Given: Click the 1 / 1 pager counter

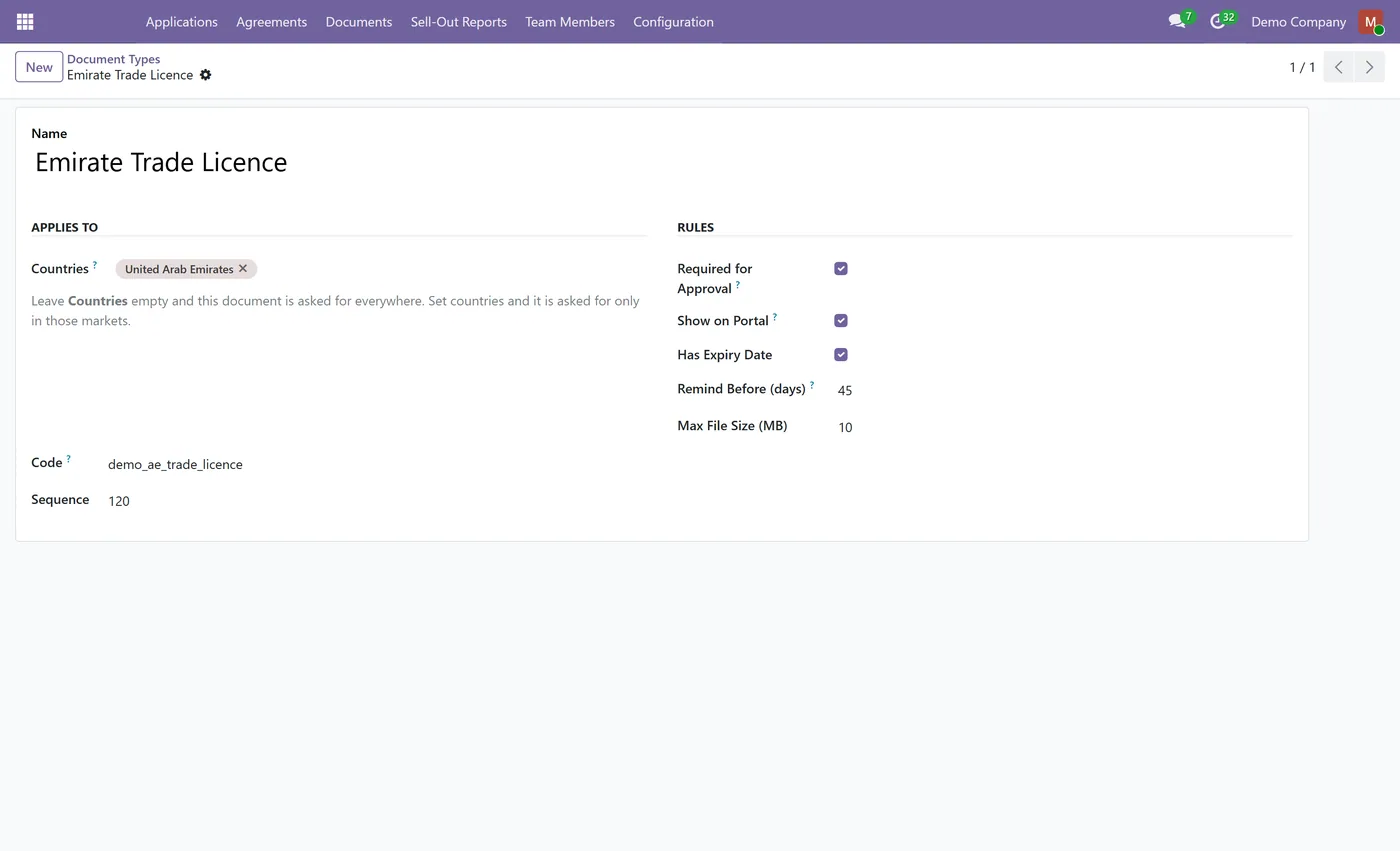Looking at the screenshot, I should coord(1302,67).
